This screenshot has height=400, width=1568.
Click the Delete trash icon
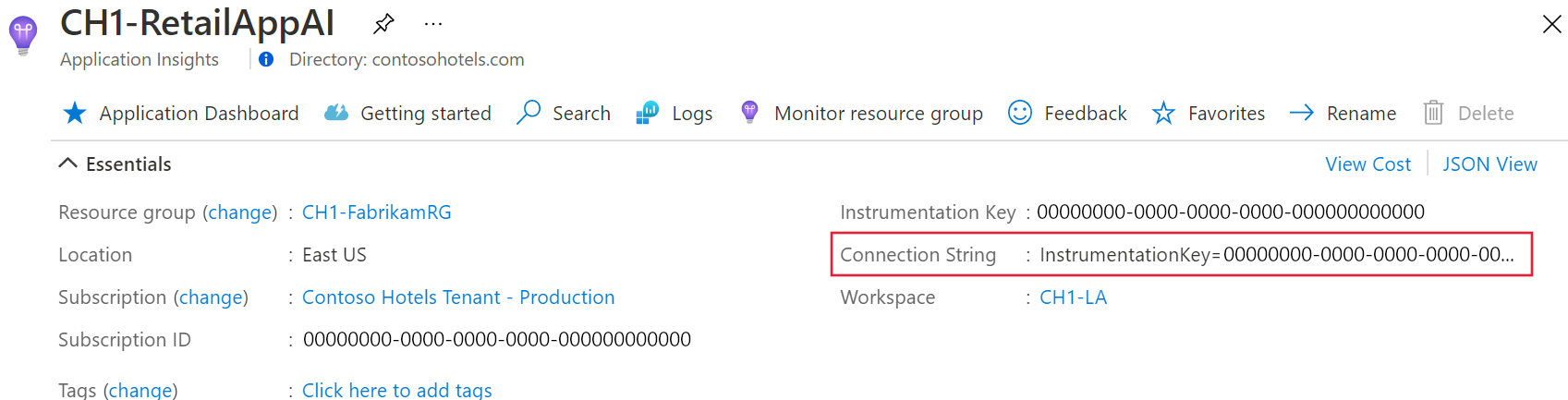[x=1433, y=113]
